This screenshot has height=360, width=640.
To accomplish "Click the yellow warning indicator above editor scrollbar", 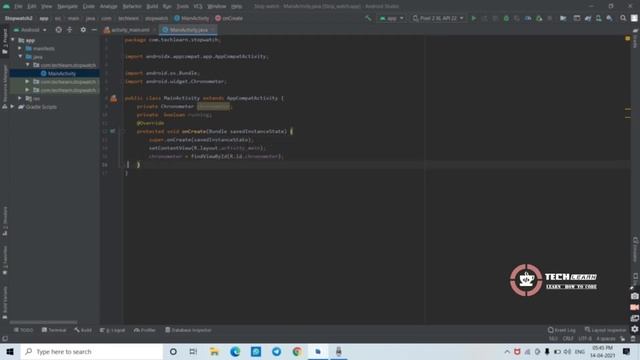I will (627, 38).
